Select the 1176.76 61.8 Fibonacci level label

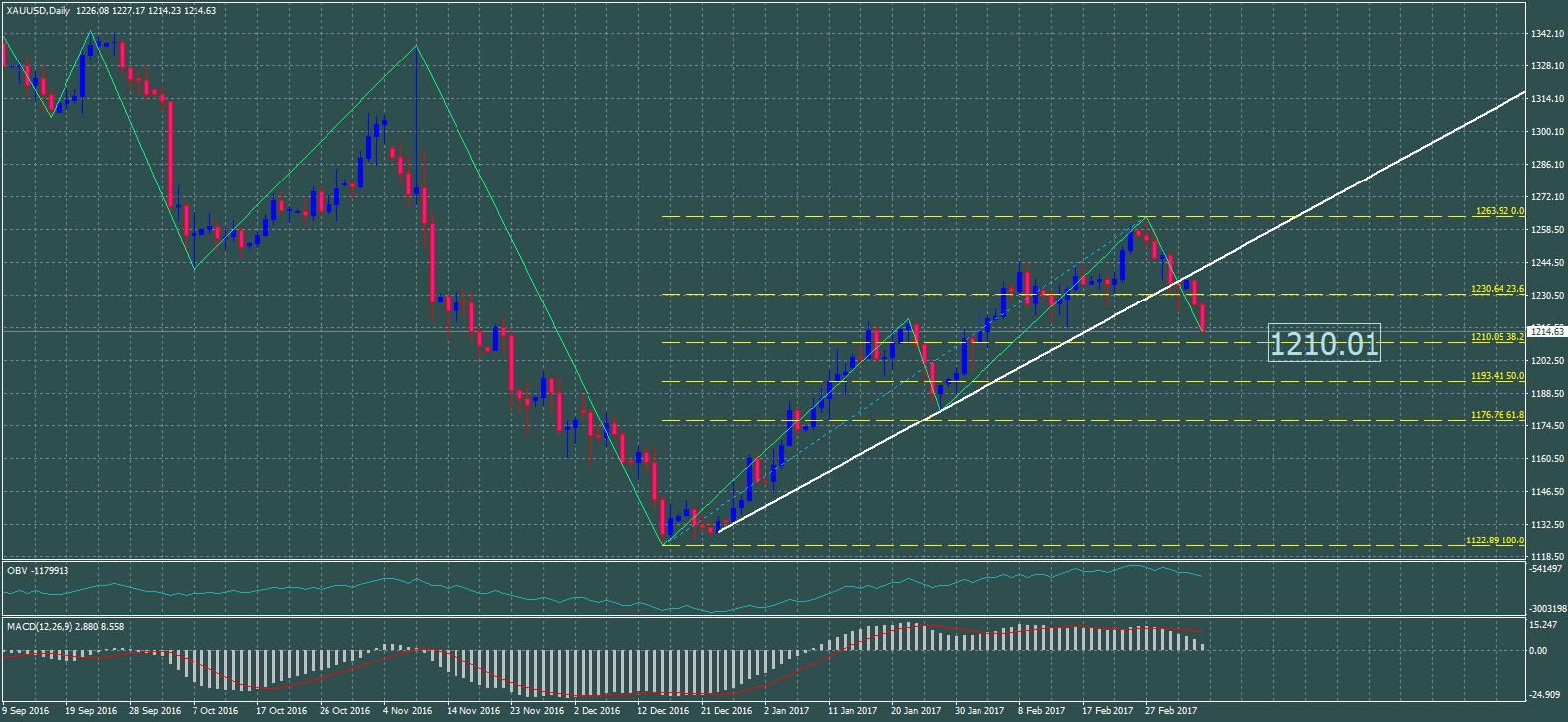point(1497,415)
